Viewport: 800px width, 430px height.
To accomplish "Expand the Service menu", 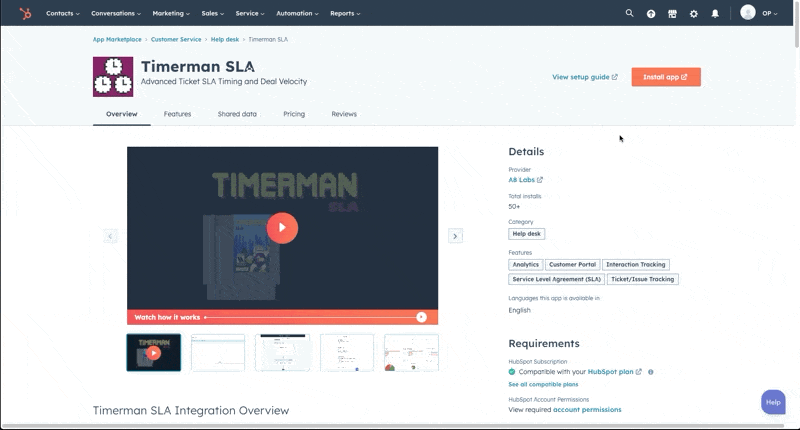I will (250, 13).
